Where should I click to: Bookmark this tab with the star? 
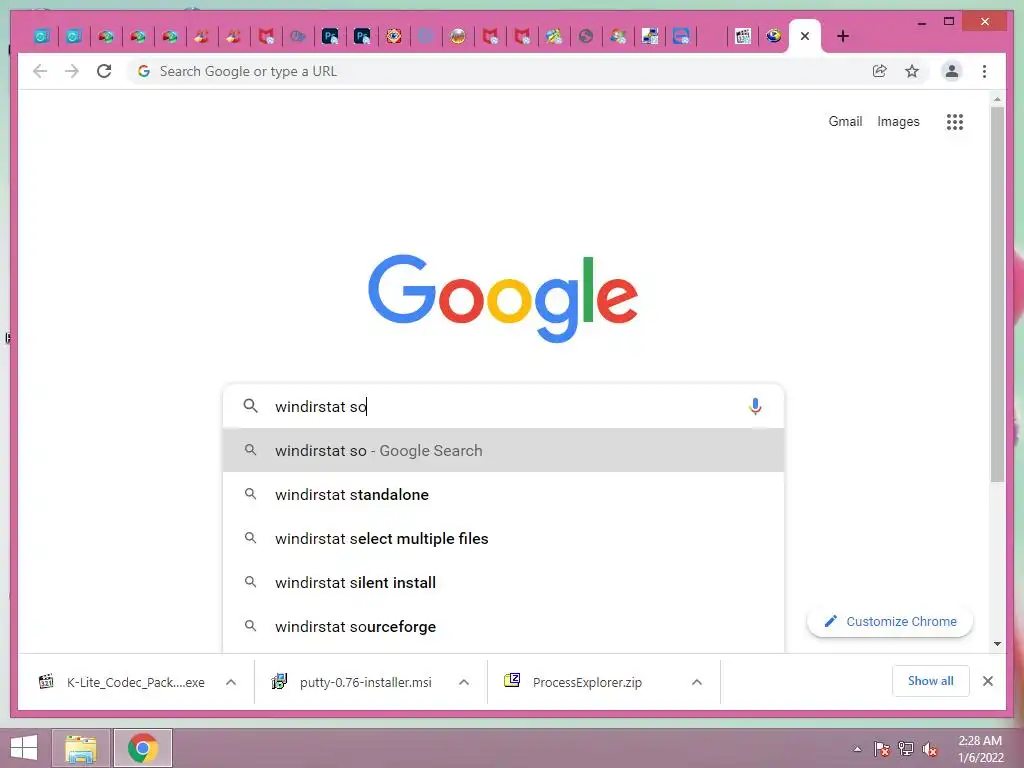coord(912,71)
